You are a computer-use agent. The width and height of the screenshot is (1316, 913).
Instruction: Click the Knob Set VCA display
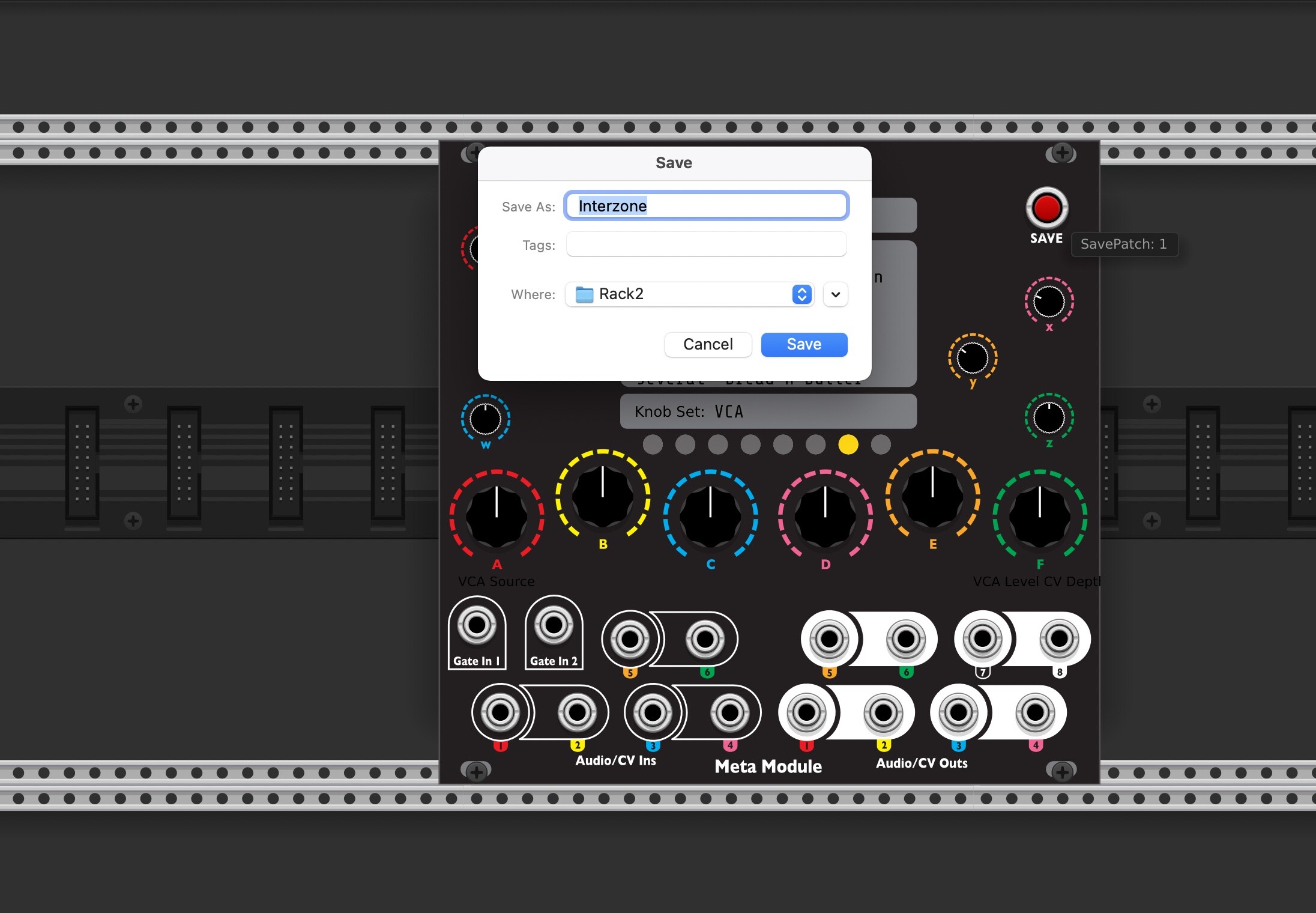click(x=768, y=411)
